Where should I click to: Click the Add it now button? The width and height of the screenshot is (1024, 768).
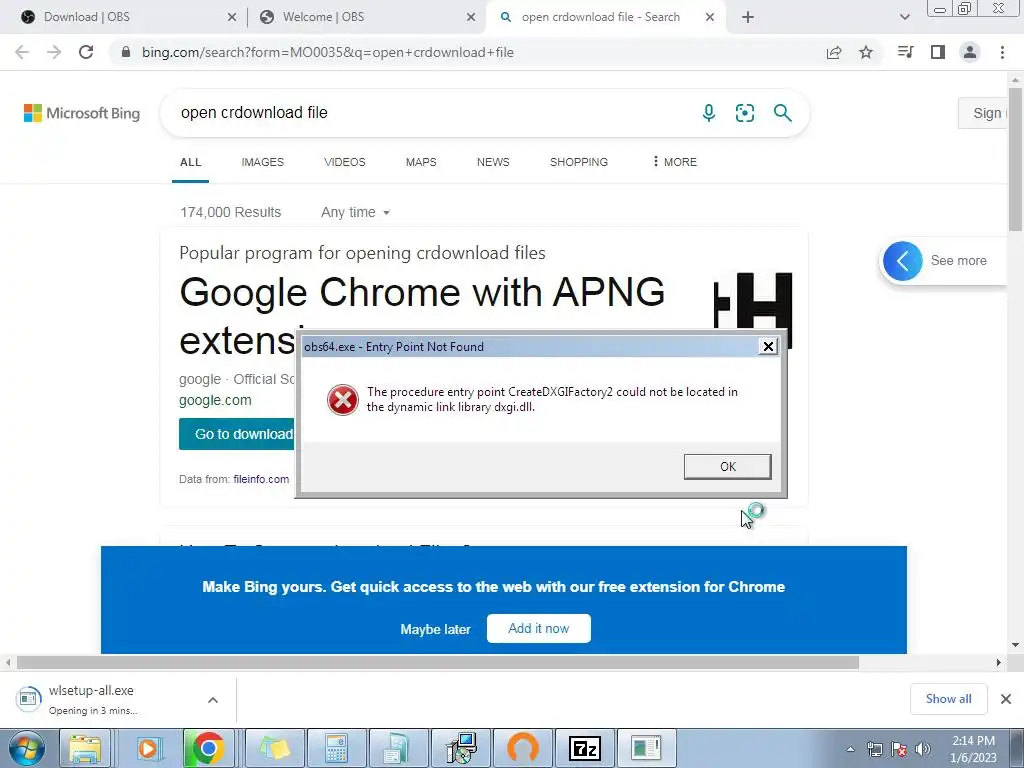click(539, 628)
